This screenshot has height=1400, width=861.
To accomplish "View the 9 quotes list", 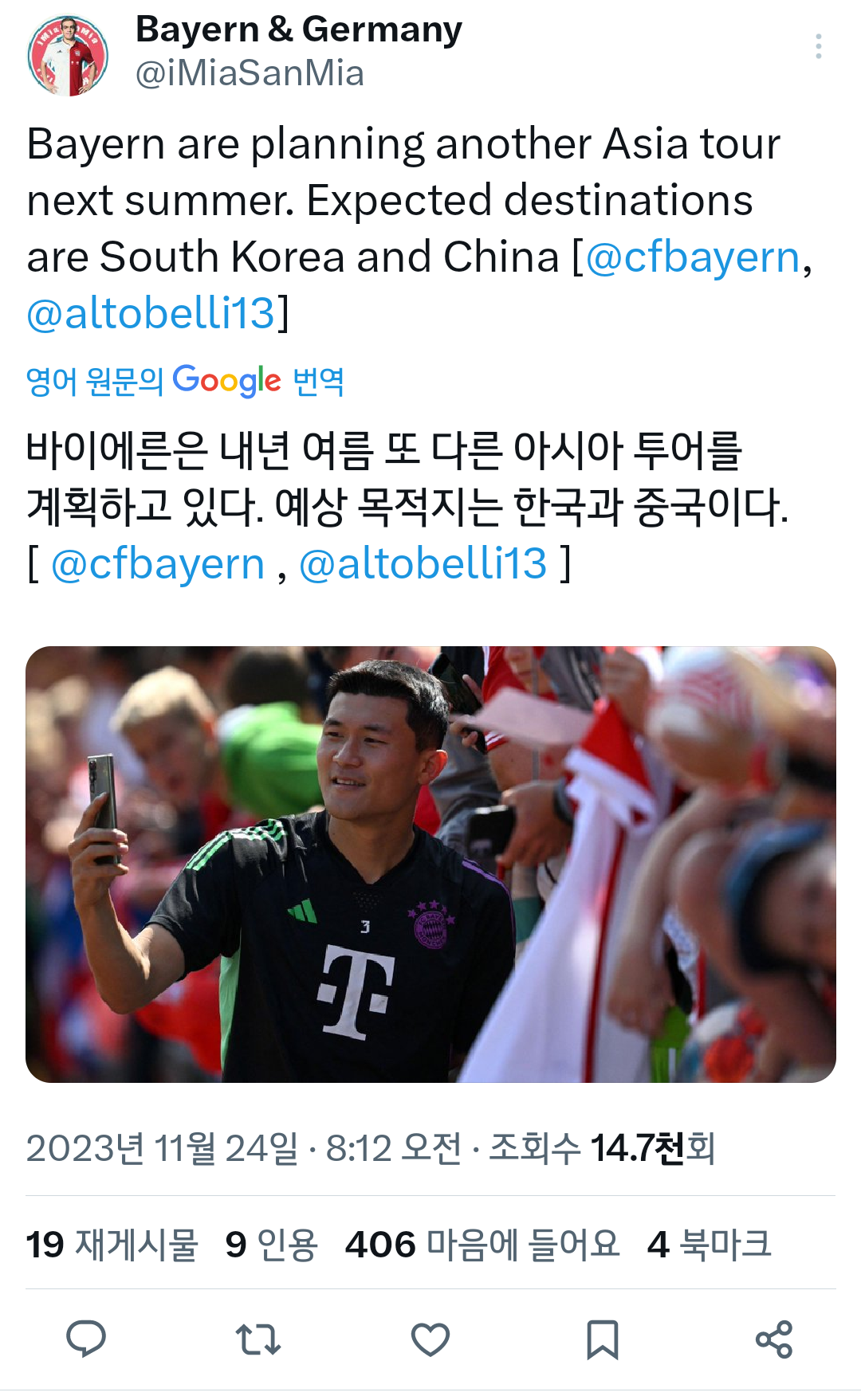I will tap(271, 1245).
